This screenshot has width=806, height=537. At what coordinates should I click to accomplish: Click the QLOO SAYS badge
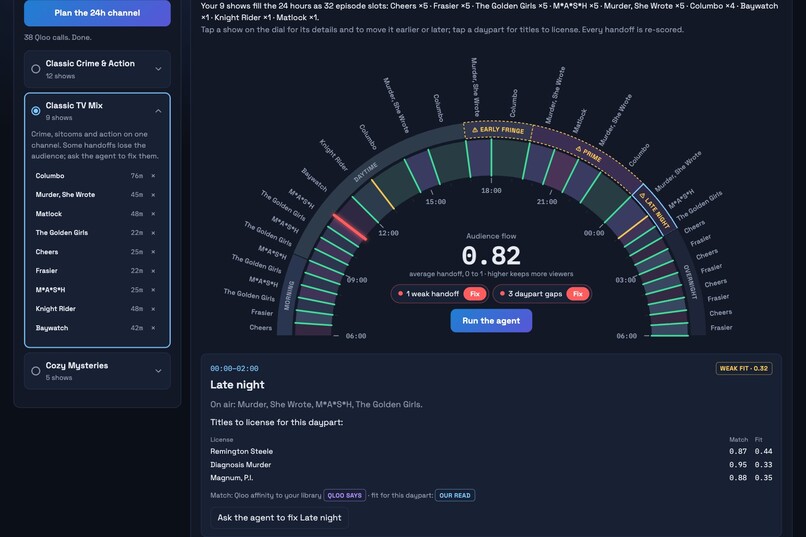coord(344,495)
